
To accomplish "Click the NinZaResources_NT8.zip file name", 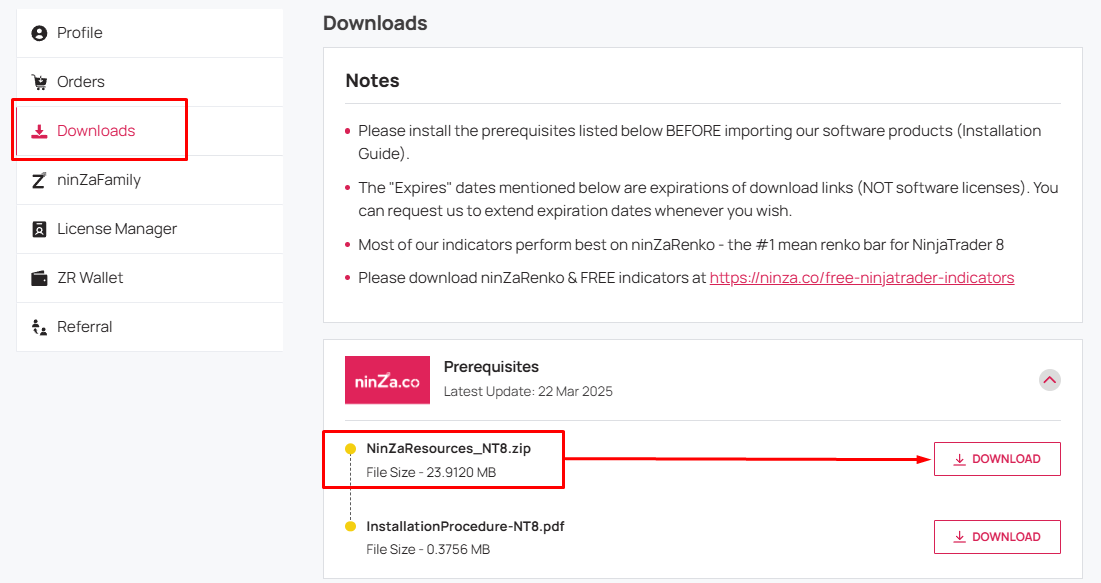I will 449,449.
